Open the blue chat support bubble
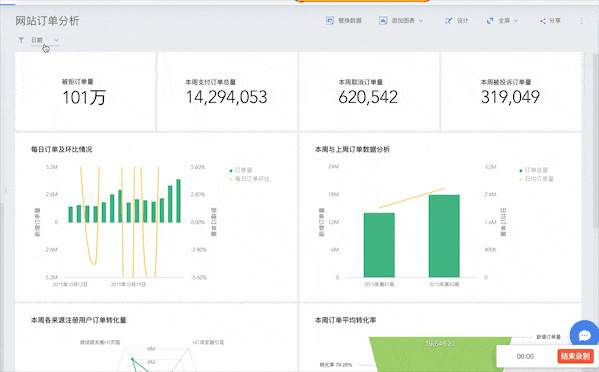 tap(584, 335)
